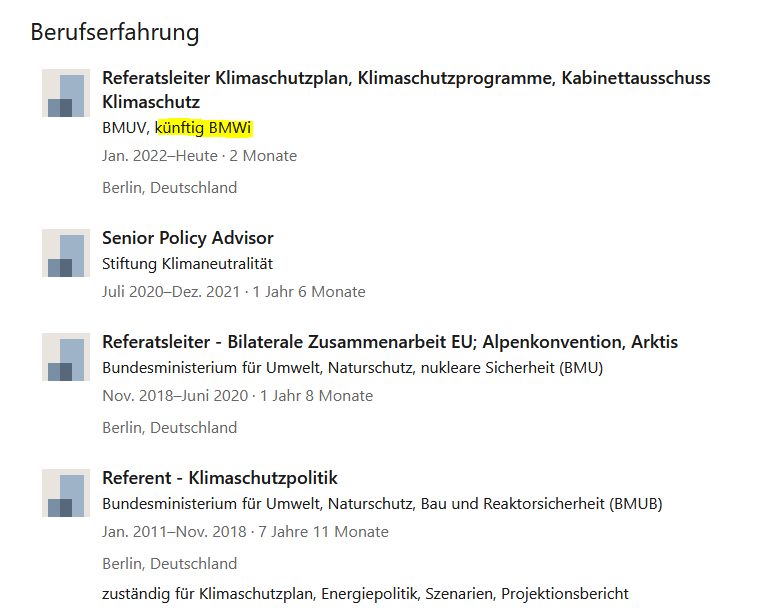Click the 'Nov. 2018–Juni 2020' date range

click(x=175, y=396)
